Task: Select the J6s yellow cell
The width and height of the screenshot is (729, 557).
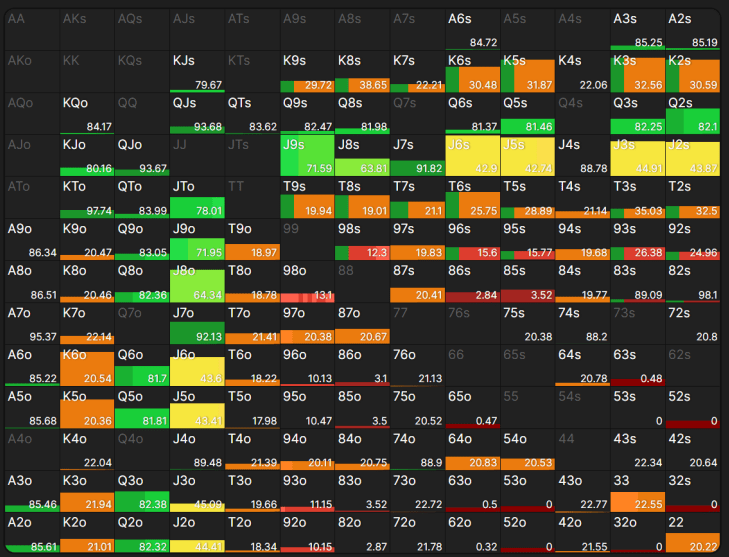Action: pos(472,155)
